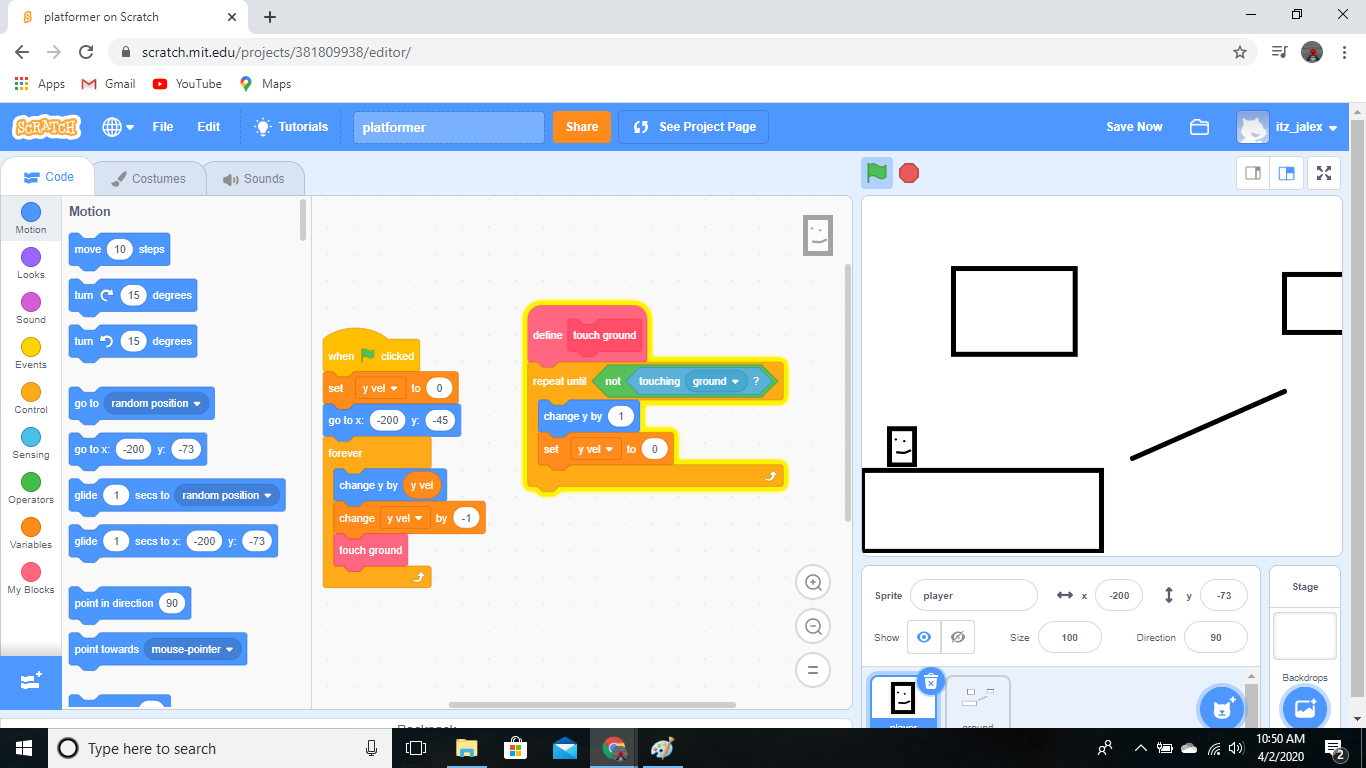Show the player sprite with eye toggle
The image size is (1366, 768).
click(923, 637)
